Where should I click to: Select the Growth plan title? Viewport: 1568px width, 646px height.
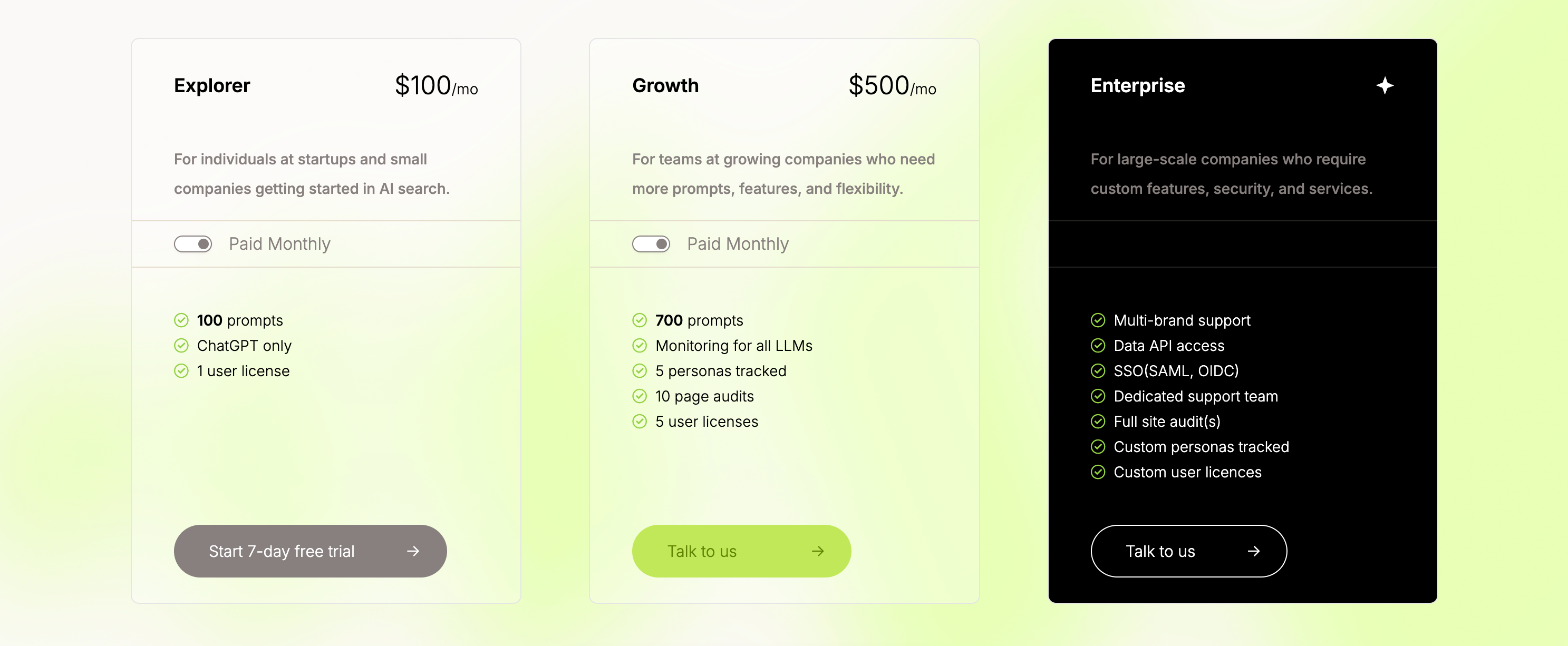665,85
